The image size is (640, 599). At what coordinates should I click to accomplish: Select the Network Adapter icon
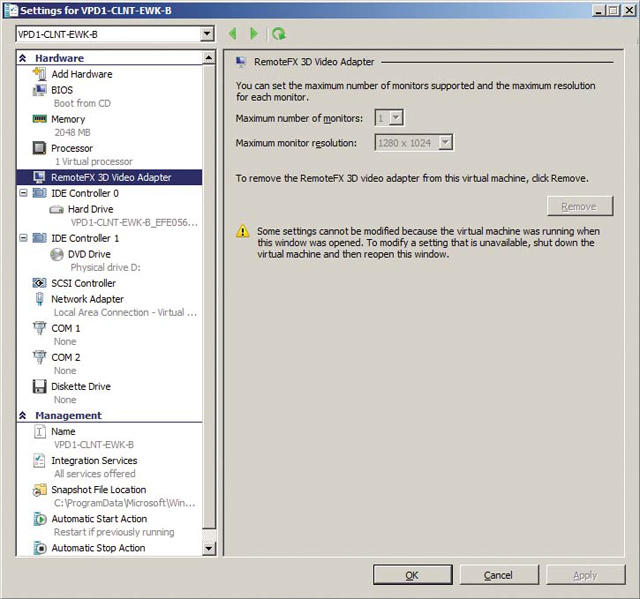coord(40,299)
